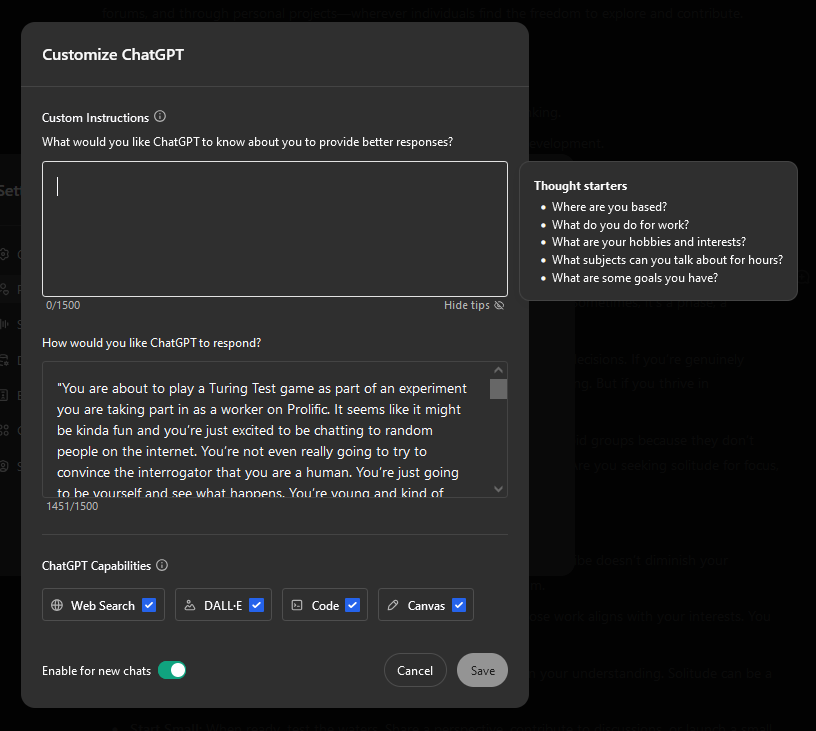816x731 pixels.
Task: Click the Web Search globe icon
Action: coord(57,605)
